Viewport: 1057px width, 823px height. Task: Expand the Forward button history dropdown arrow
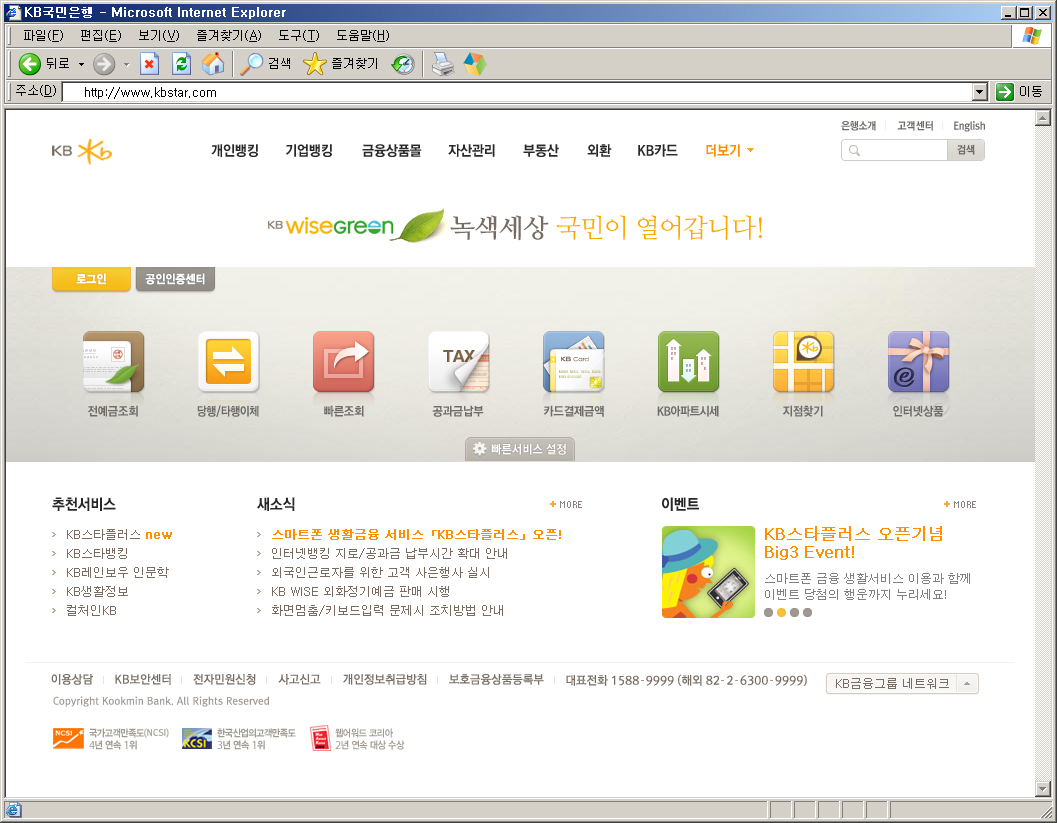[x=126, y=65]
